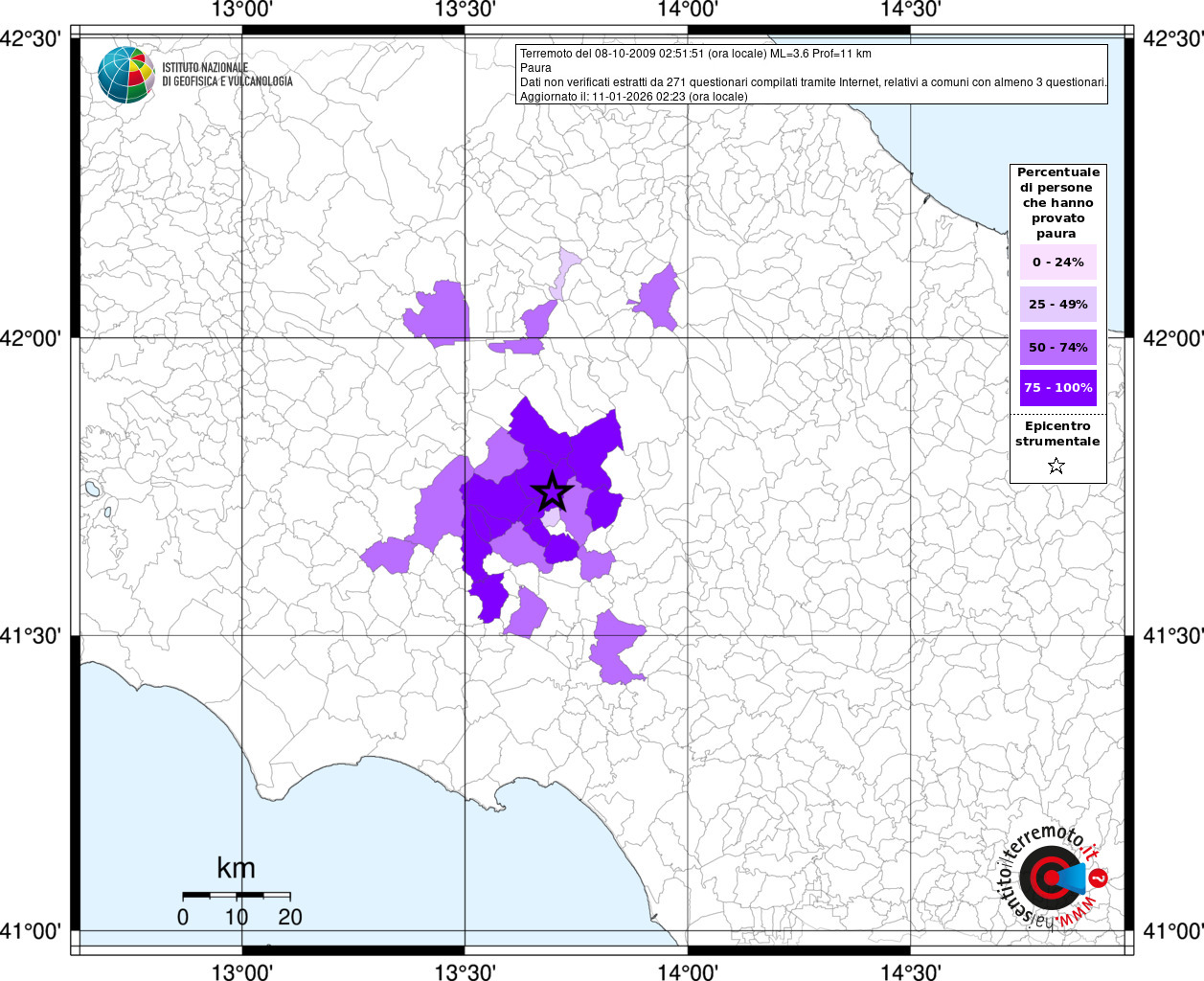The height and width of the screenshot is (981, 1204).
Task: Click the top axis label 13°30'
Action: coord(465,10)
